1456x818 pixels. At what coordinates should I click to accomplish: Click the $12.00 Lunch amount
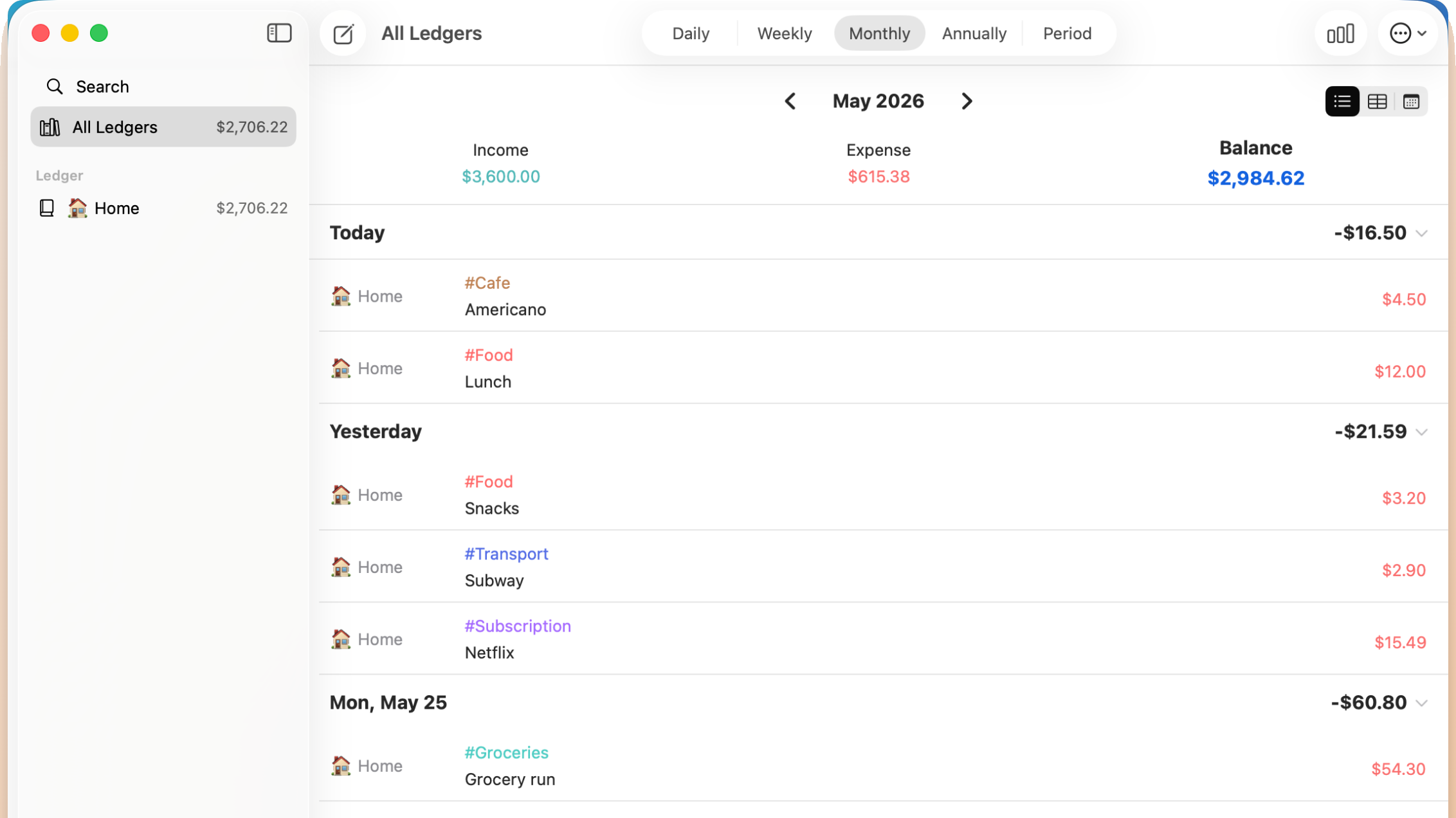tap(1400, 371)
